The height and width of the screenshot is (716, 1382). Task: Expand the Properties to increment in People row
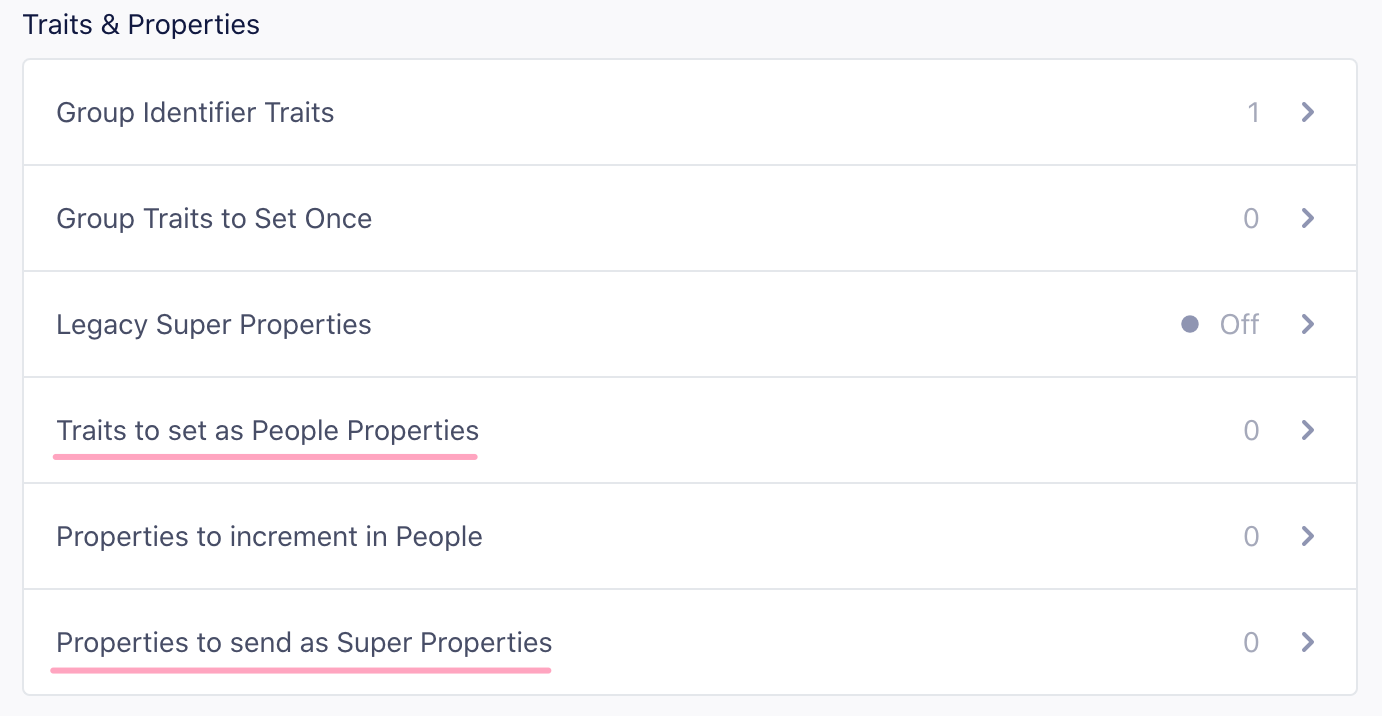(690, 536)
